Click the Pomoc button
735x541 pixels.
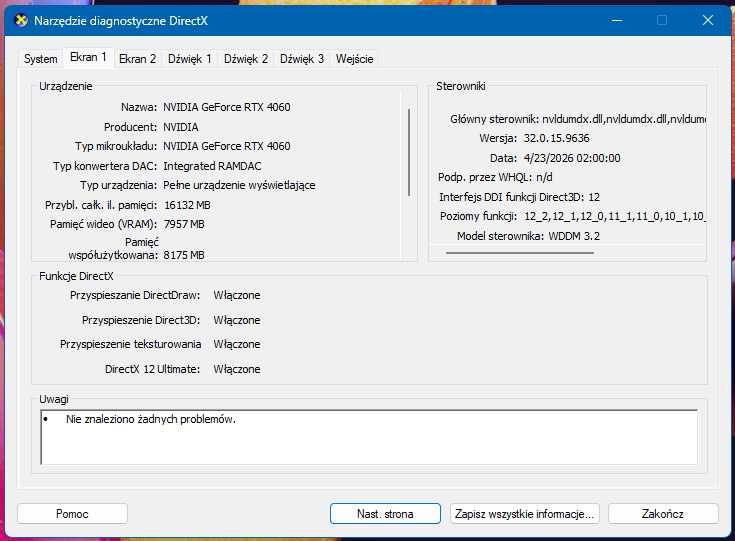point(72,514)
